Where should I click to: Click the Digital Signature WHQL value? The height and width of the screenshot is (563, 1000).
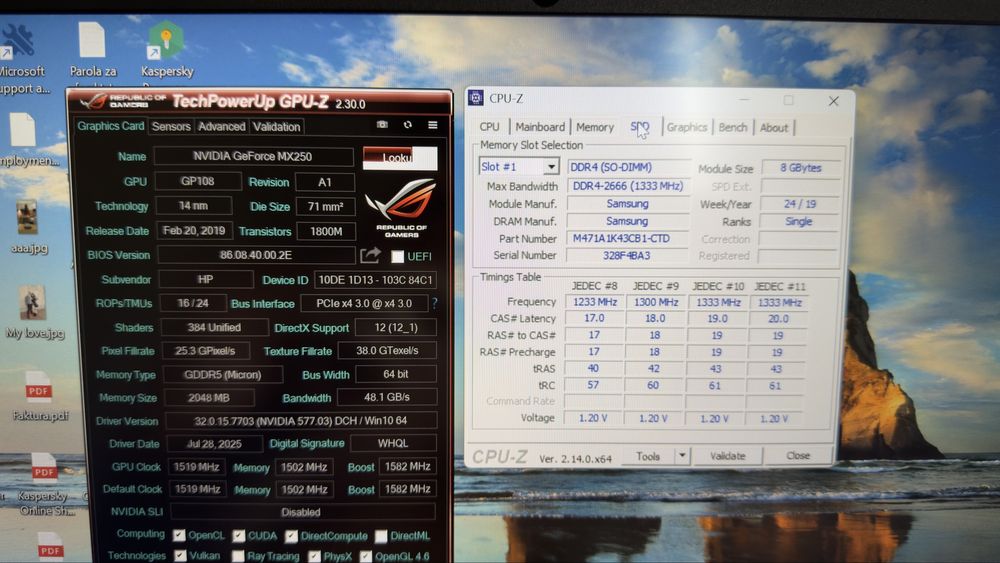click(x=393, y=443)
